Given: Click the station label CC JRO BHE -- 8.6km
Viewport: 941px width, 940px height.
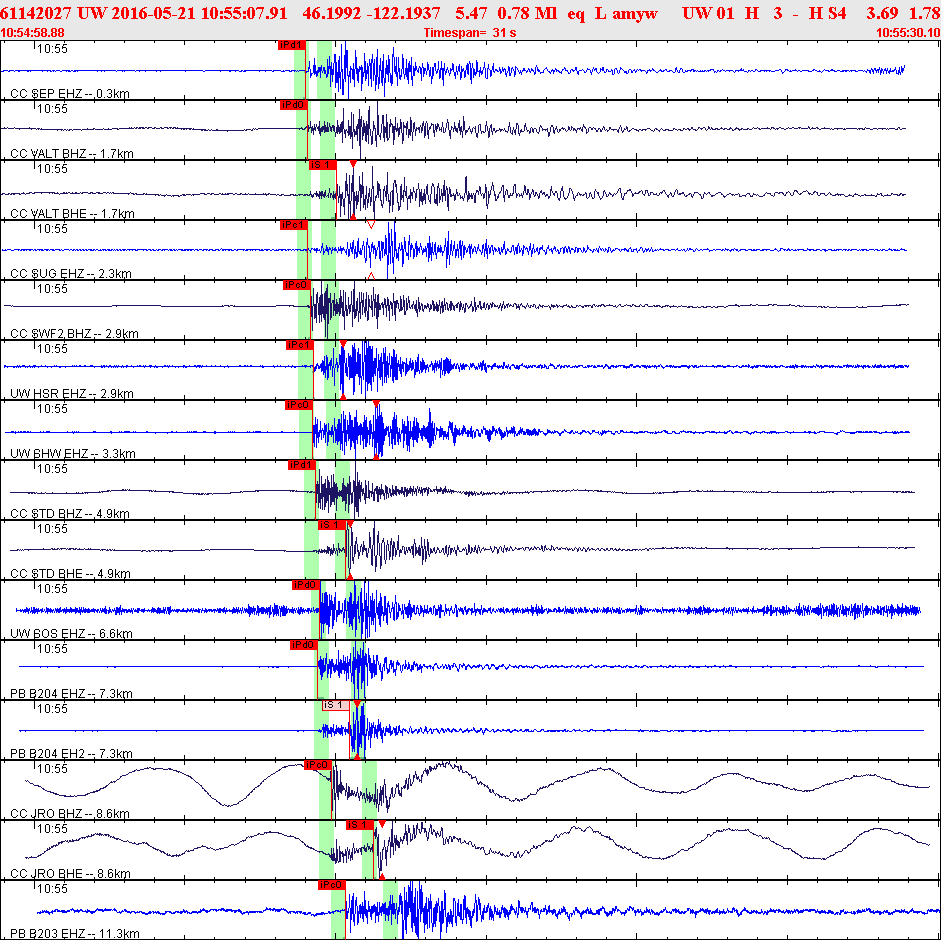Looking at the screenshot, I should pos(70,874).
